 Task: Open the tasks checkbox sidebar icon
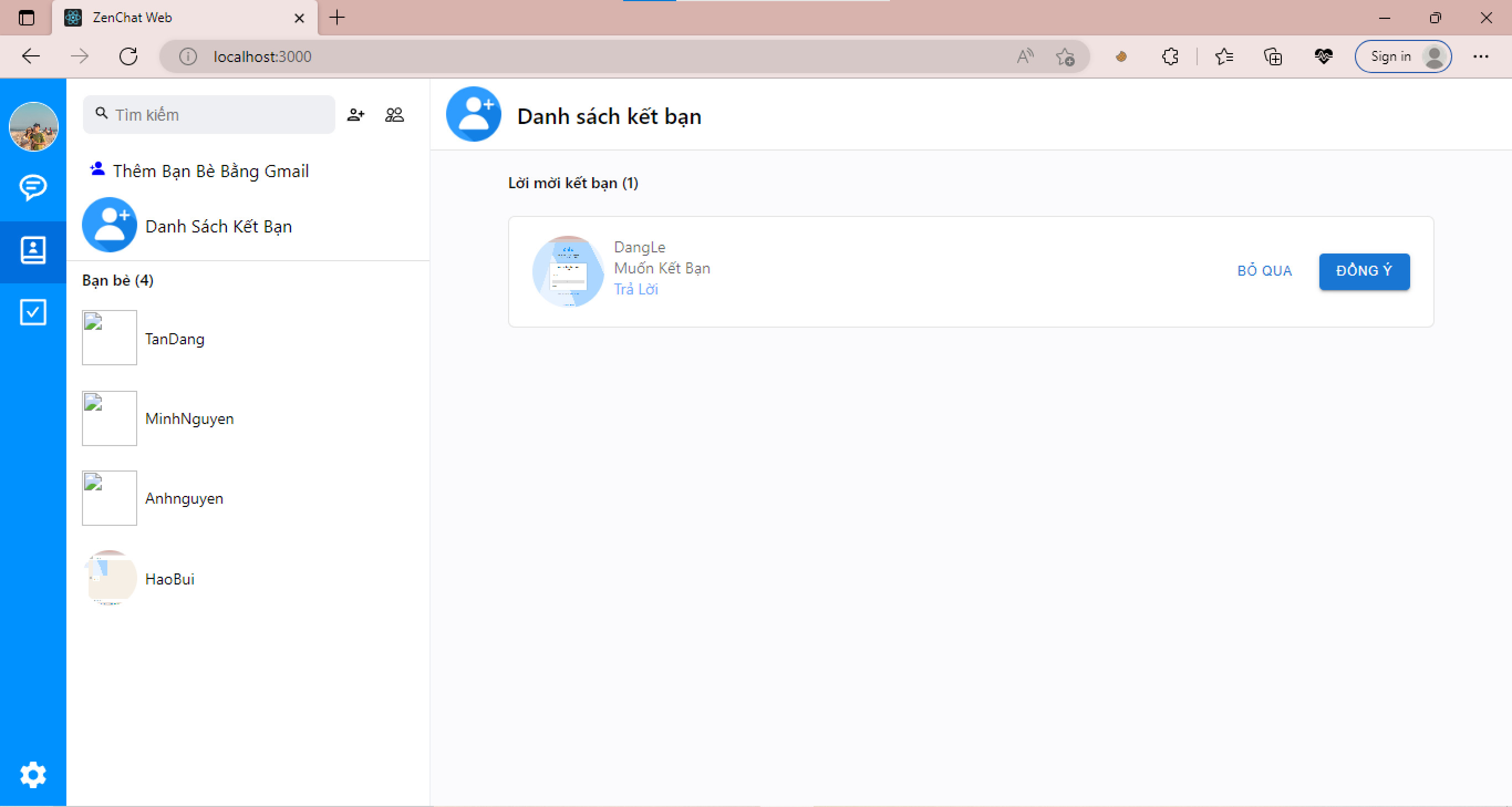[x=33, y=312]
